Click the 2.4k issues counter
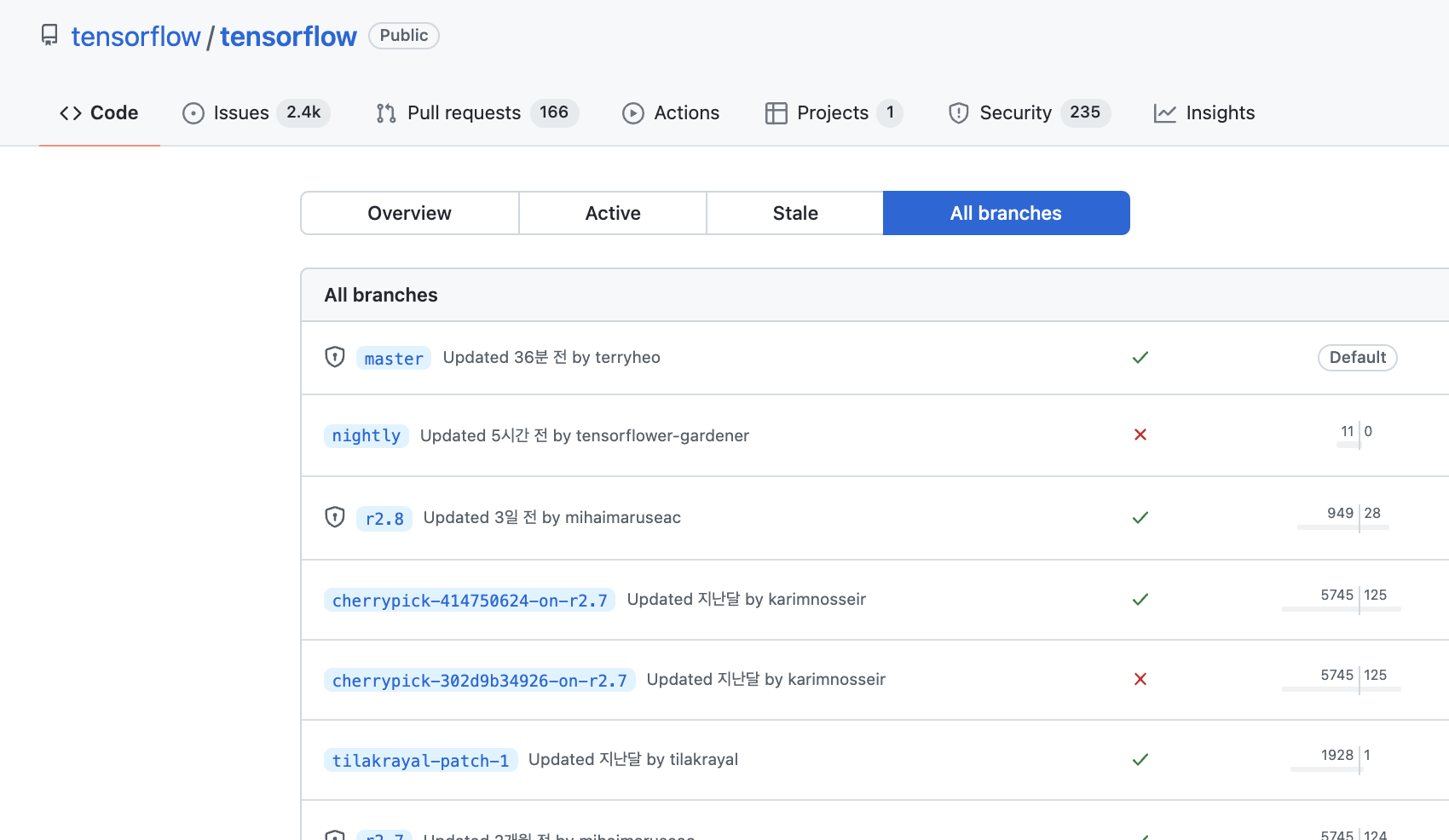The width and height of the screenshot is (1449, 840). 303,112
